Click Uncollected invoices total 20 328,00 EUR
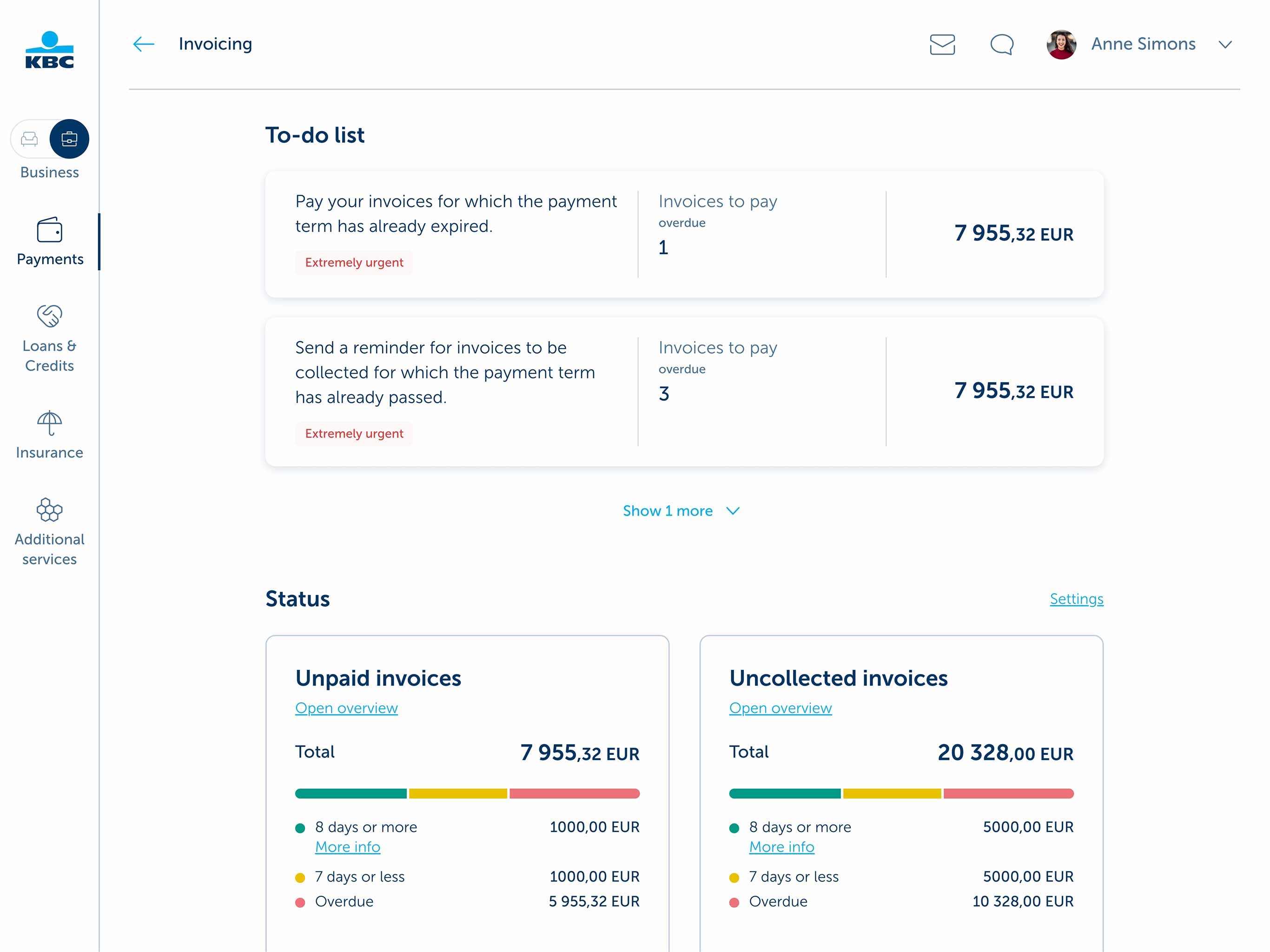The height and width of the screenshot is (952, 1270). pos(1005,753)
